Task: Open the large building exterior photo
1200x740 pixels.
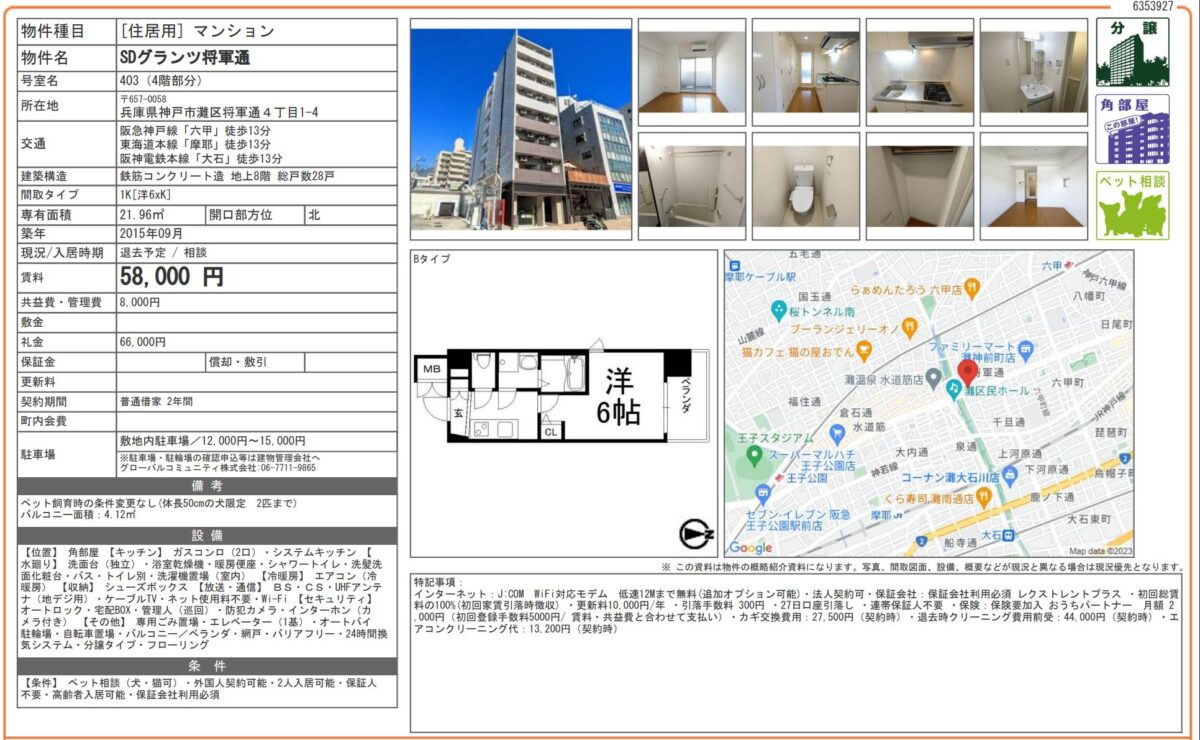Action: coord(520,129)
